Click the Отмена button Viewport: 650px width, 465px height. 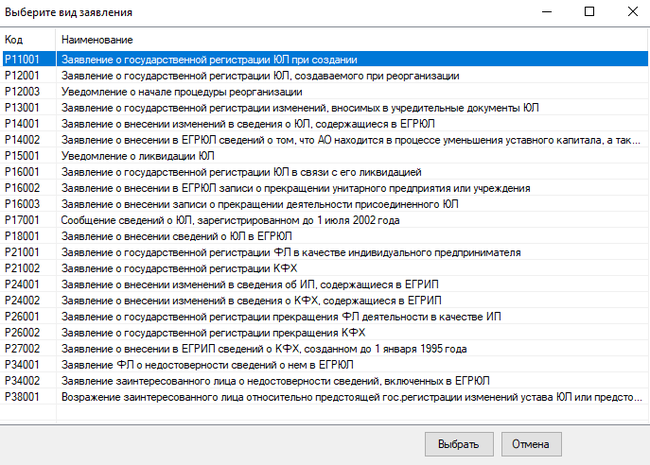click(531, 443)
